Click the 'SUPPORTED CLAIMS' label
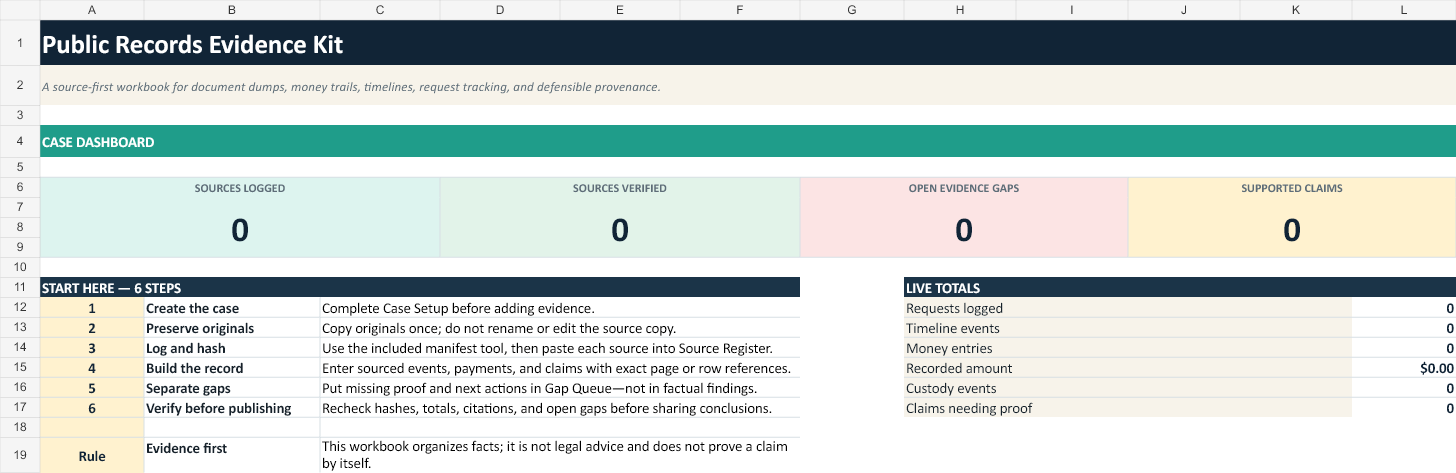 [1292, 188]
